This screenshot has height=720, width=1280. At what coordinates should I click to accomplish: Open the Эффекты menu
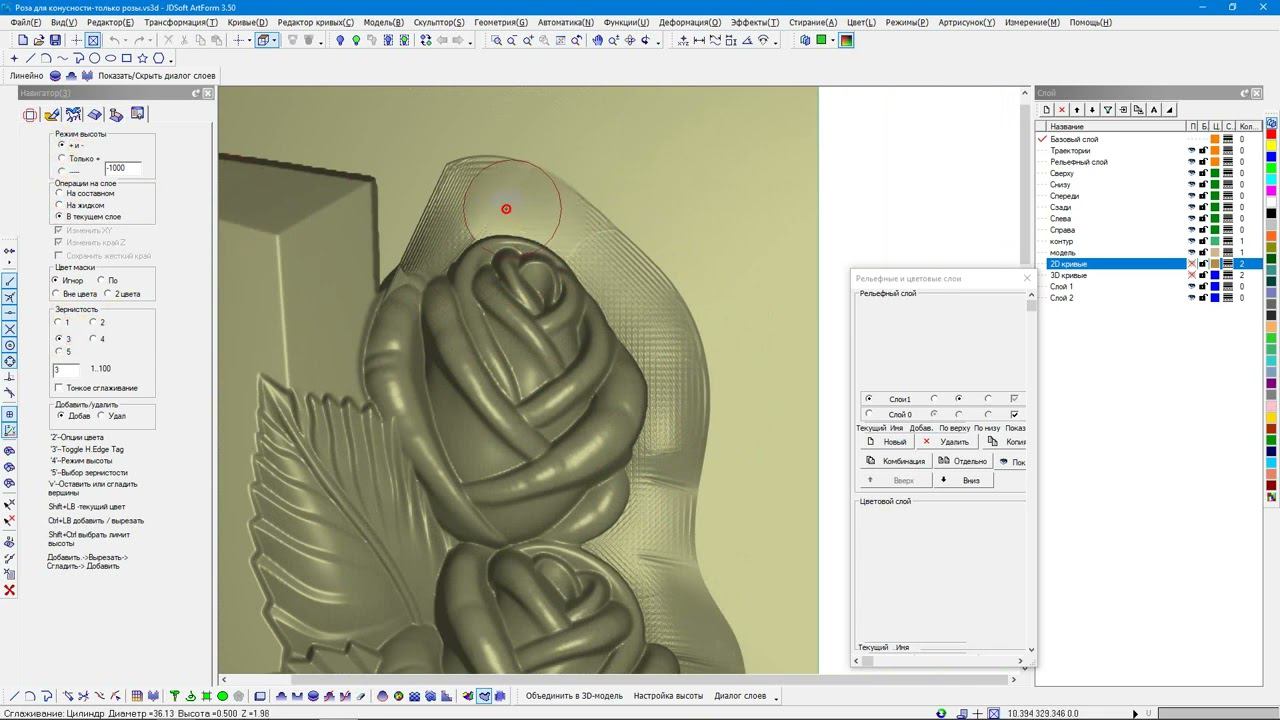click(754, 22)
